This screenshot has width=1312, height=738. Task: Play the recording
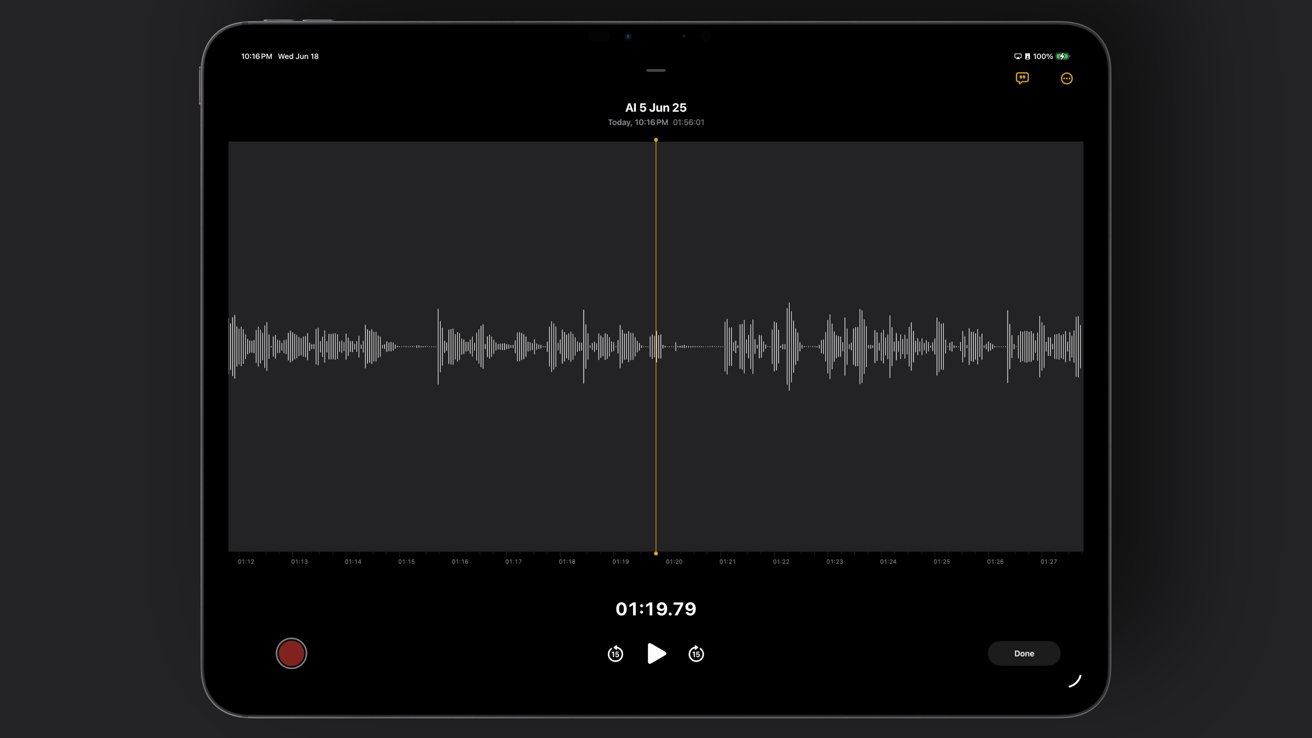656,653
